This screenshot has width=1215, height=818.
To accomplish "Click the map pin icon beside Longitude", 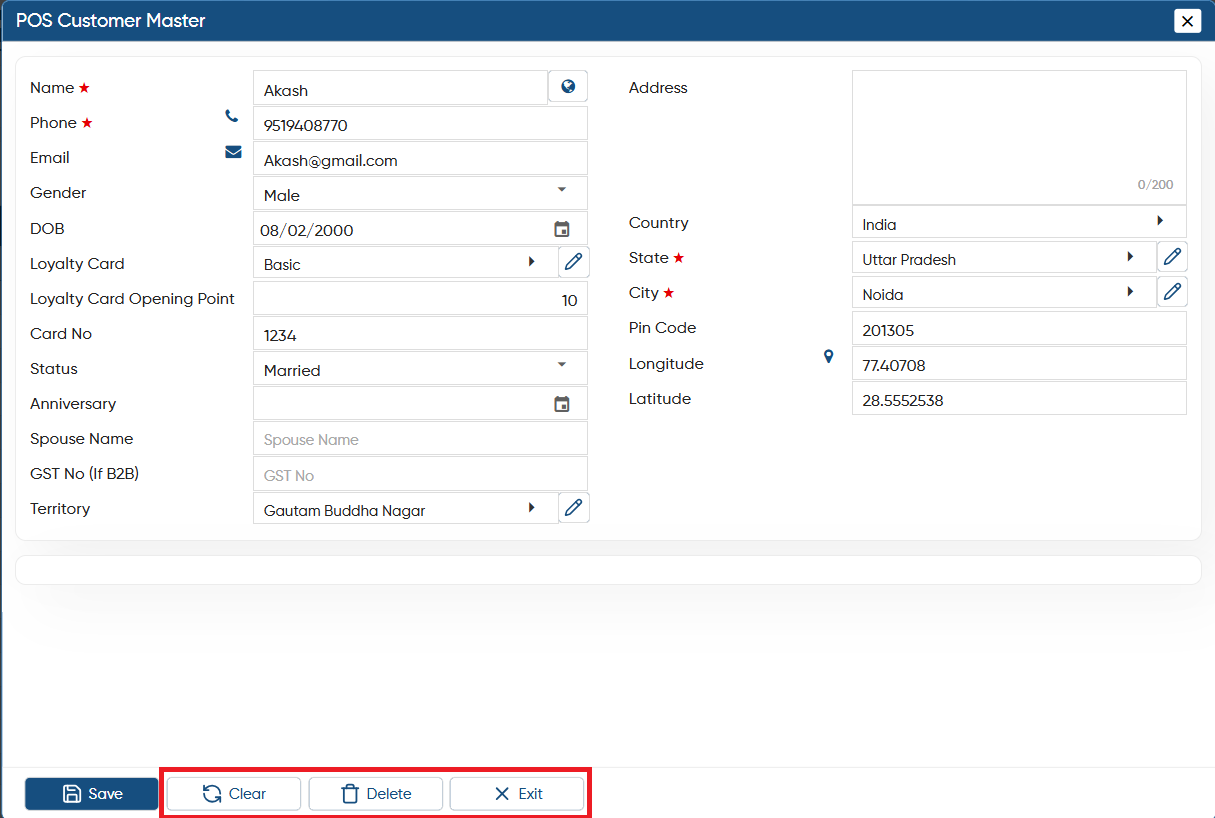I will click(x=828, y=356).
